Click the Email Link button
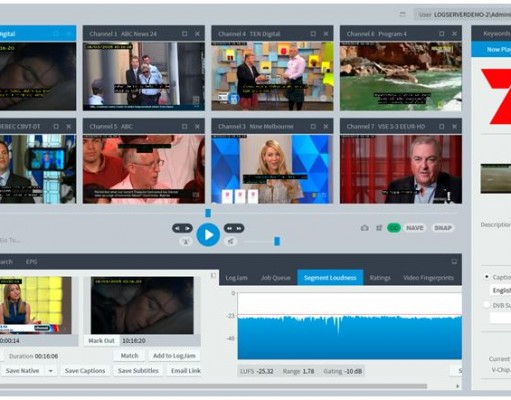The image size is (511, 400). click(x=184, y=371)
